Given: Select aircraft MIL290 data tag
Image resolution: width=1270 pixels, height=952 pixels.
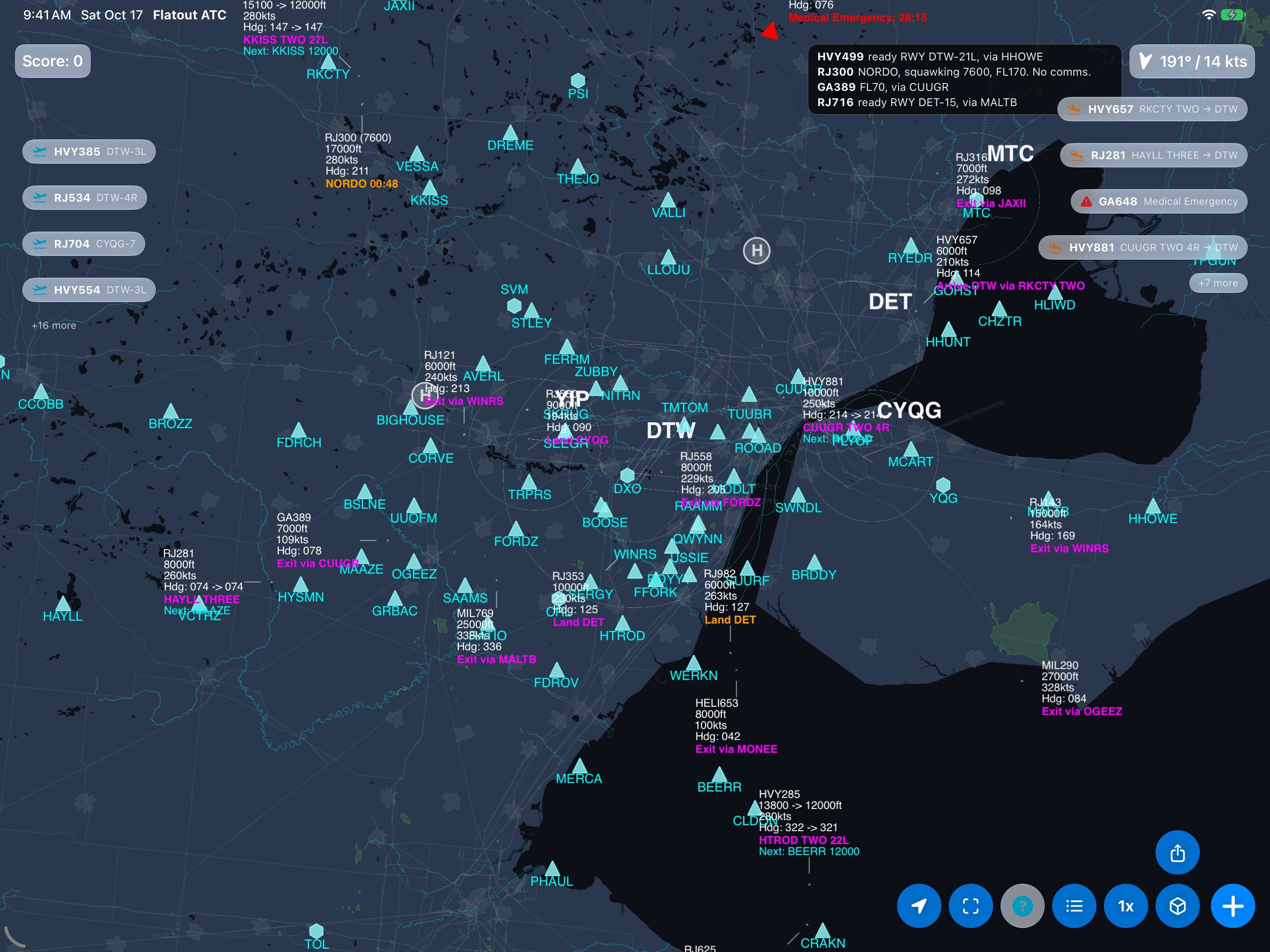Looking at the screenshot, I should click(1082, 688).
